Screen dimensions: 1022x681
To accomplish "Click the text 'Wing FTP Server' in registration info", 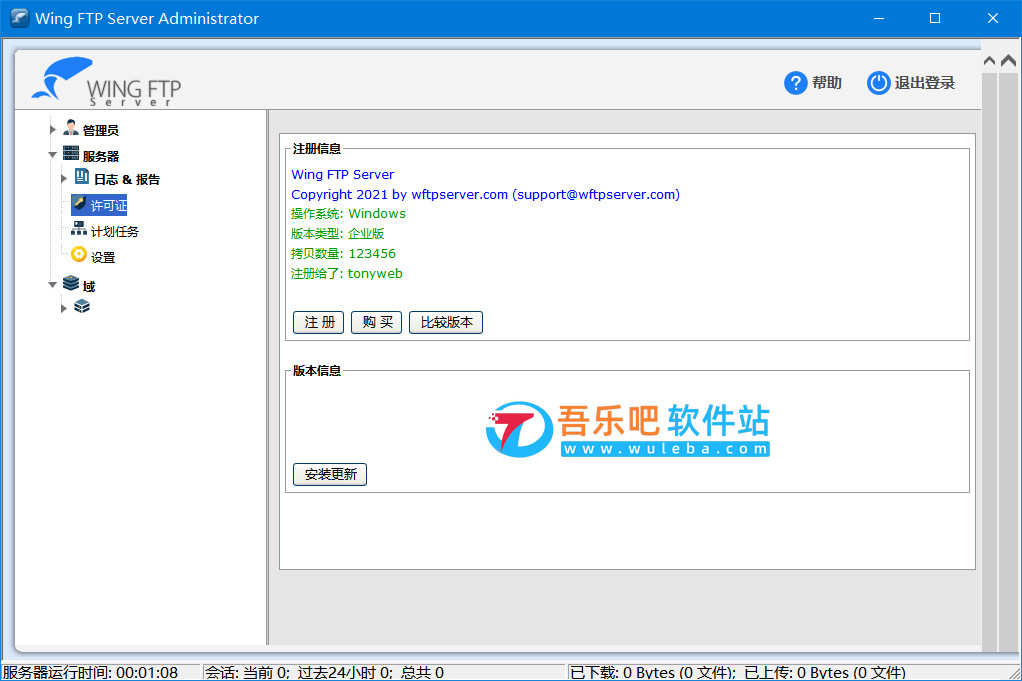I will [343, 175].
